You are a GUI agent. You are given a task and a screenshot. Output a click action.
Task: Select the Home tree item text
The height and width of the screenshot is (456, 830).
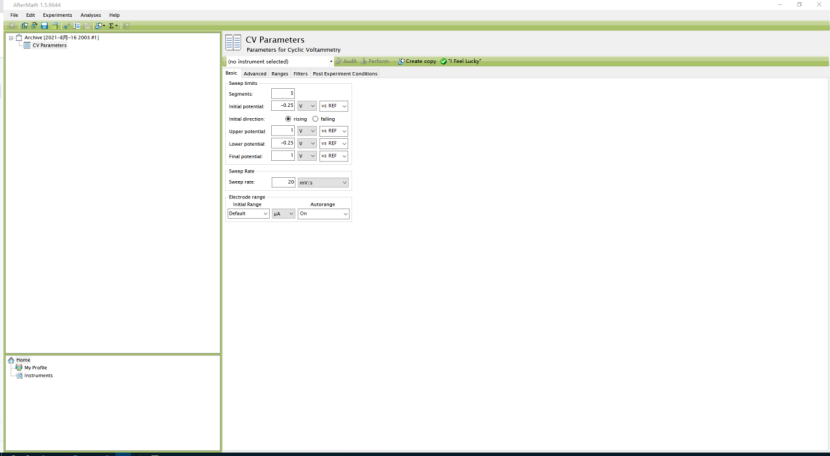coord(23,360)
